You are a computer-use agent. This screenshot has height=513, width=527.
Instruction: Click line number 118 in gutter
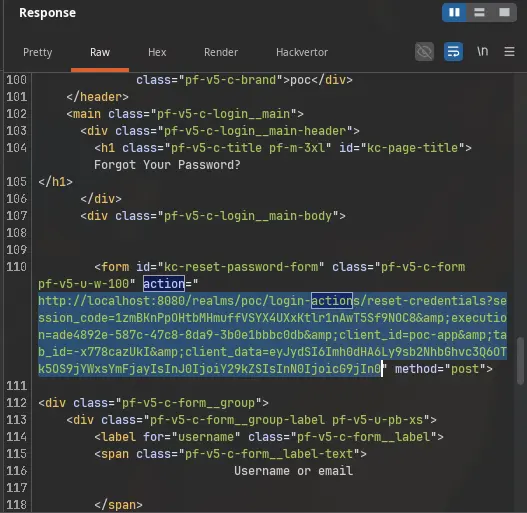point(16,505)
